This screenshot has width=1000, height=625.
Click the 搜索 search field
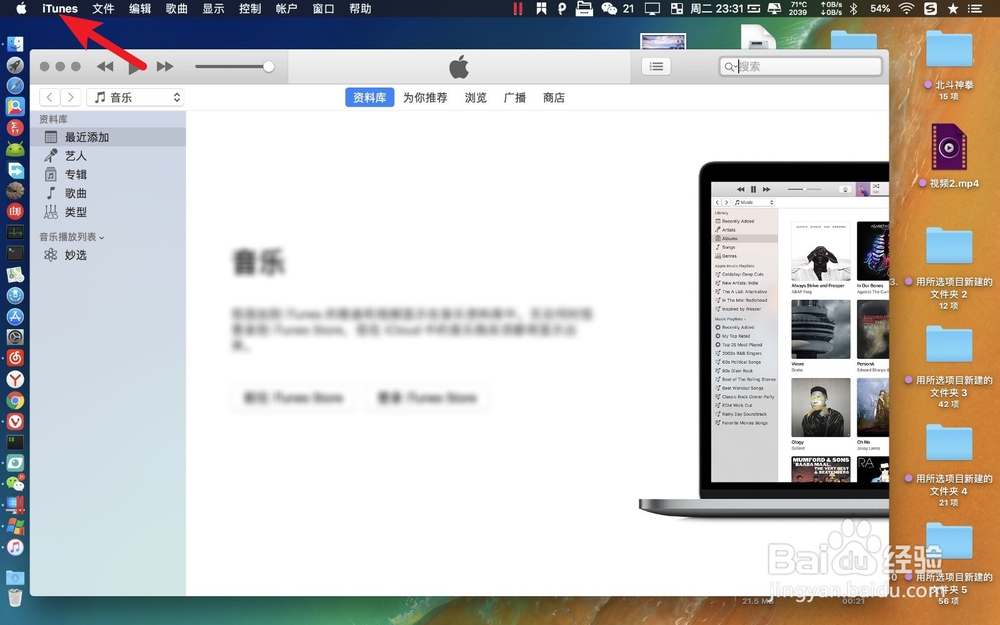tap(800, 66)
